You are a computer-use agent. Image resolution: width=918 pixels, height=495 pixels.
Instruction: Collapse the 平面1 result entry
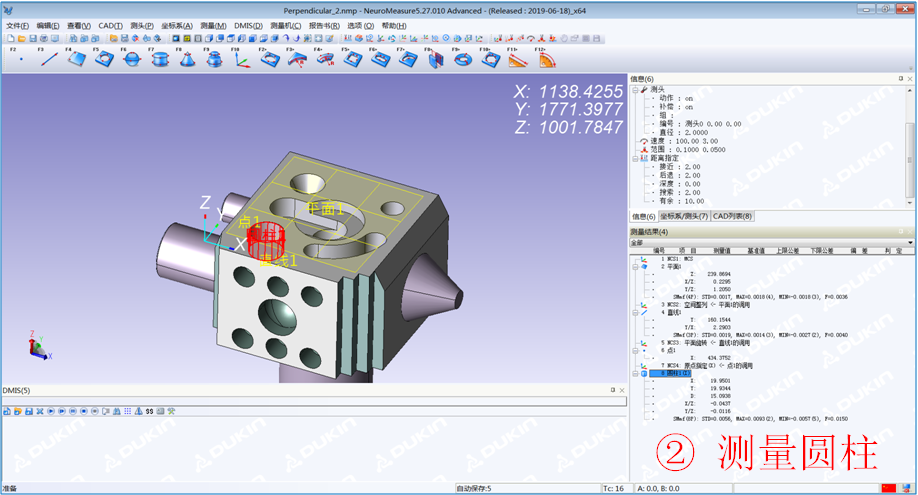click(x=634, y=267)
